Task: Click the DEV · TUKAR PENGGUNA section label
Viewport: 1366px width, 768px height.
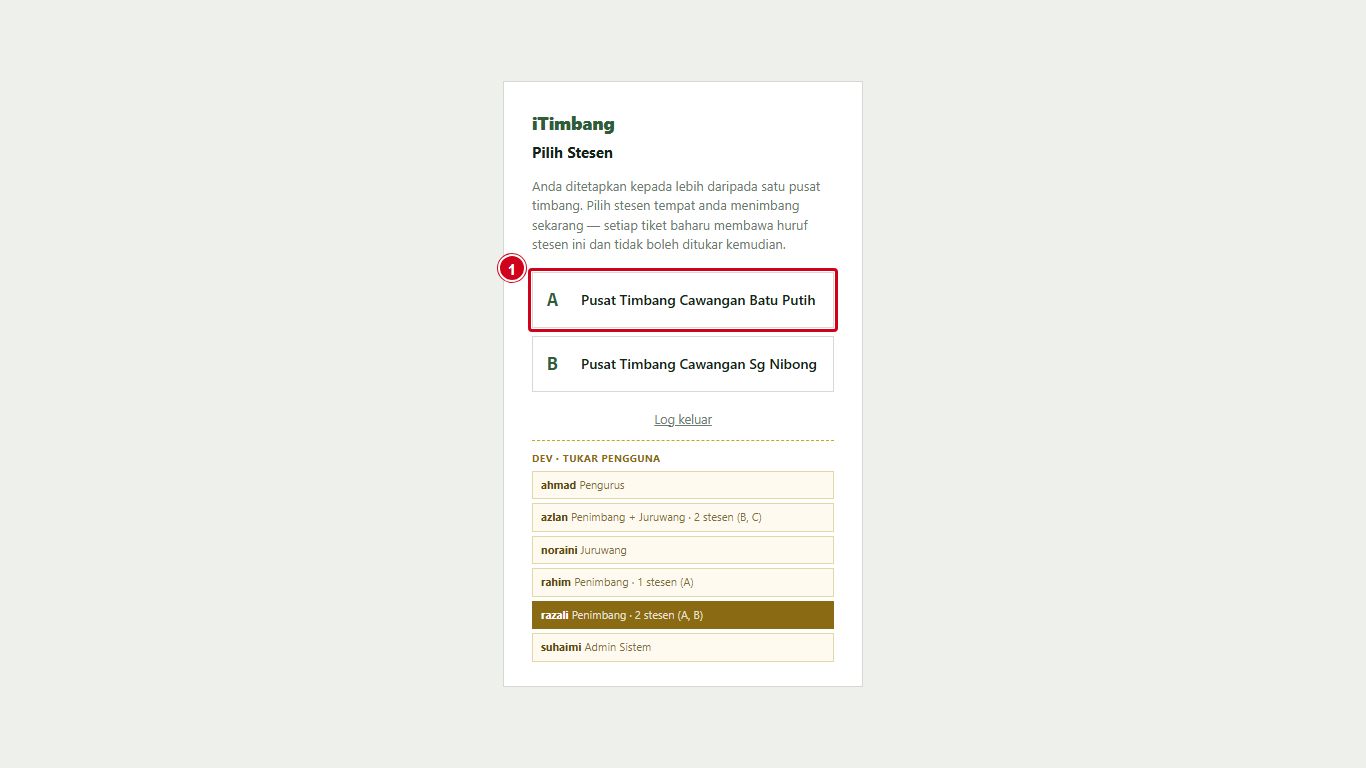Action: point(596,459)
